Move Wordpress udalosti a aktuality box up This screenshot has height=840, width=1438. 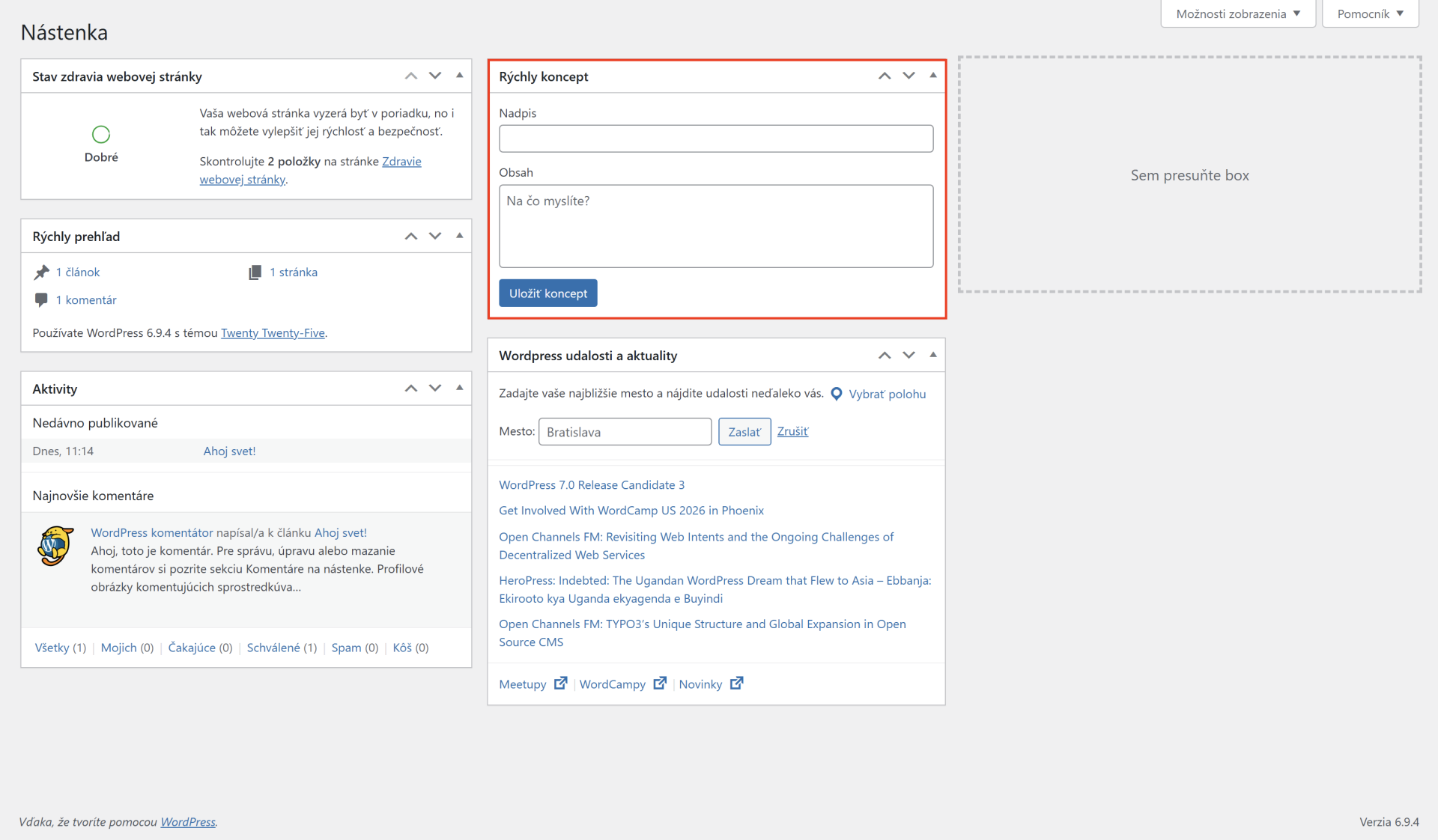885,355
